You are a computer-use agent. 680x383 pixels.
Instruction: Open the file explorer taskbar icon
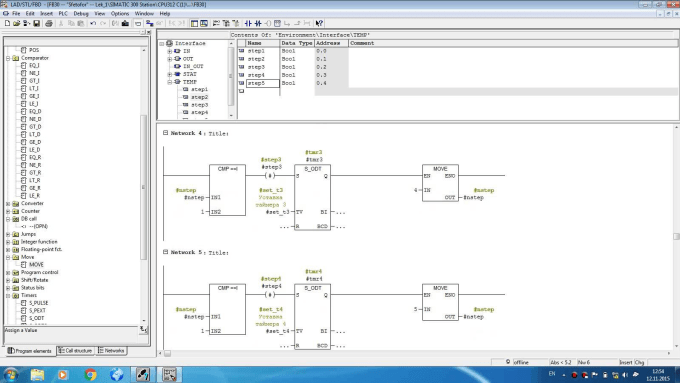coord(37,374)
